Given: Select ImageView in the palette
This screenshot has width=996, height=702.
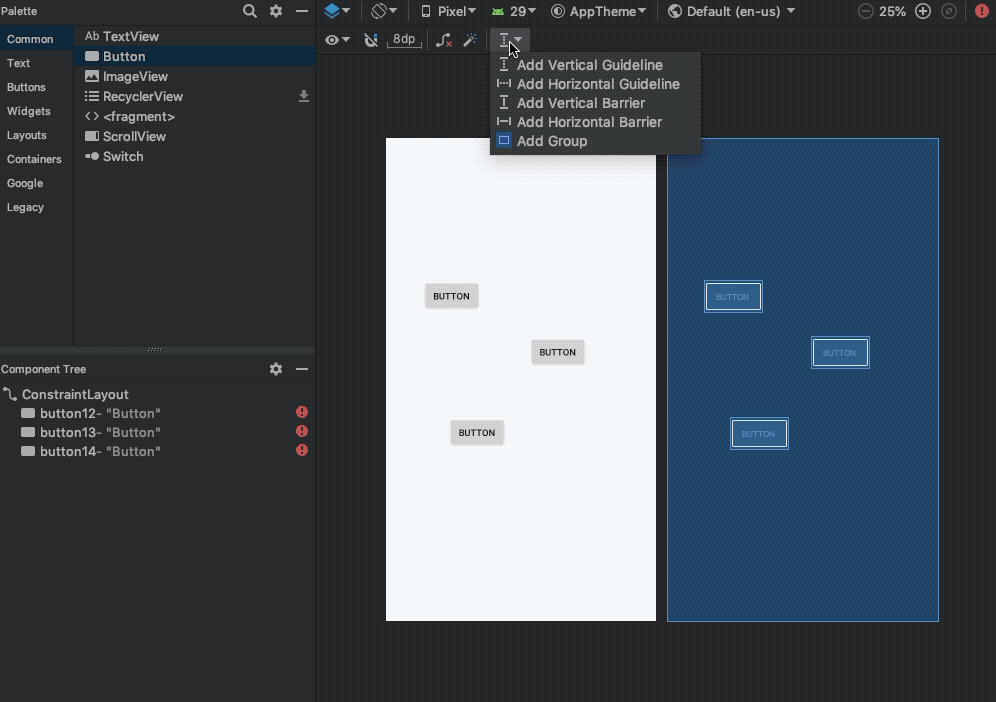Looking at the screenshot, I should [x=194, y=76].
